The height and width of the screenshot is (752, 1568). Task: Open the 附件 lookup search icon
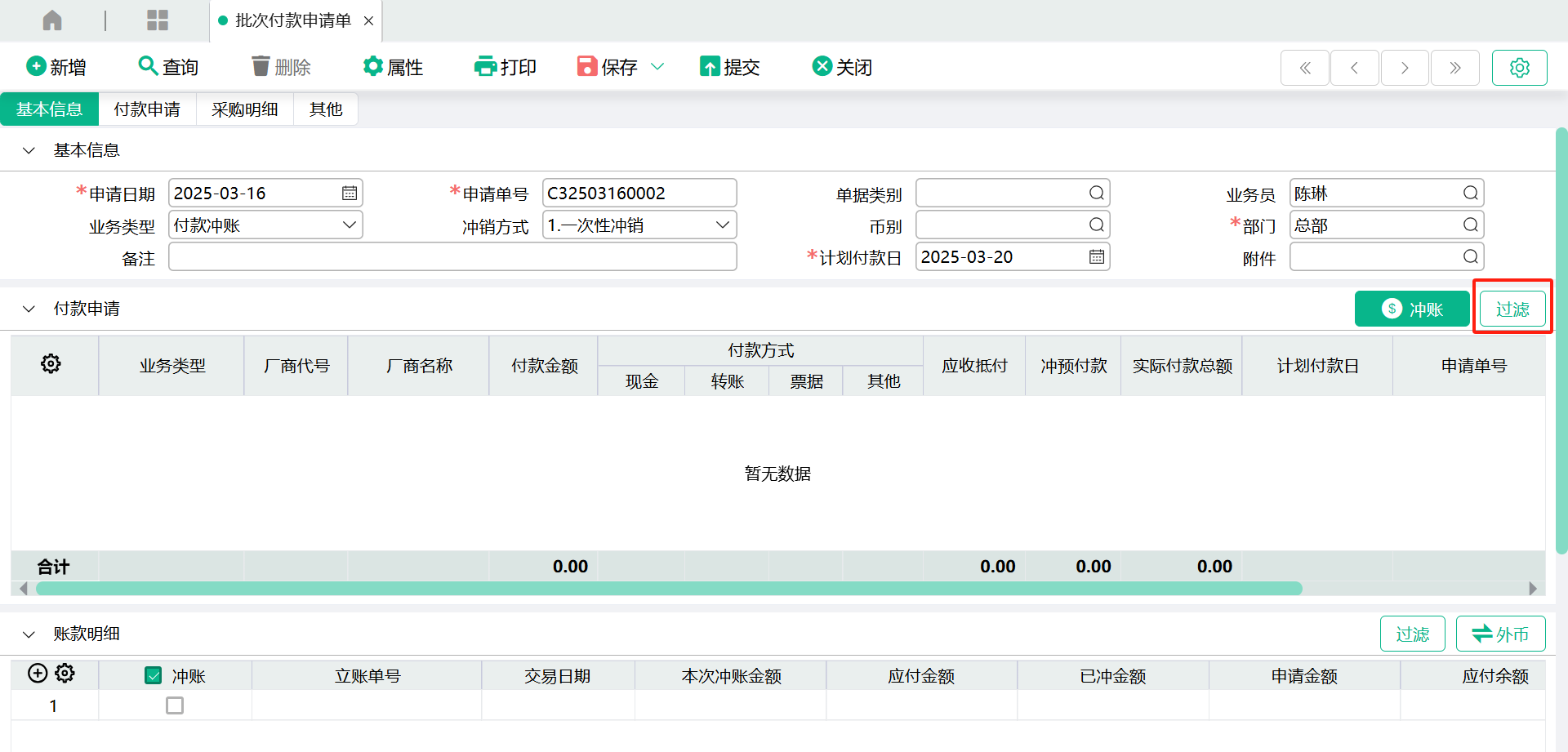tap(1471, 257)
